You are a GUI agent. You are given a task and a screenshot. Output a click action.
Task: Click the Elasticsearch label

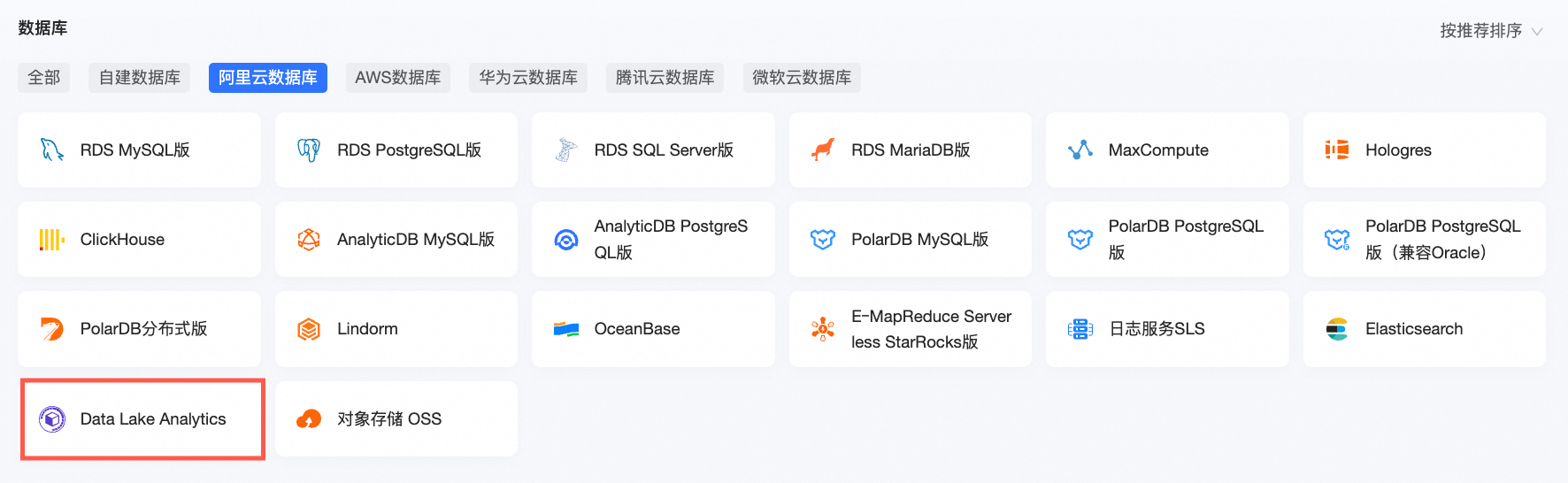point(1414,329)
